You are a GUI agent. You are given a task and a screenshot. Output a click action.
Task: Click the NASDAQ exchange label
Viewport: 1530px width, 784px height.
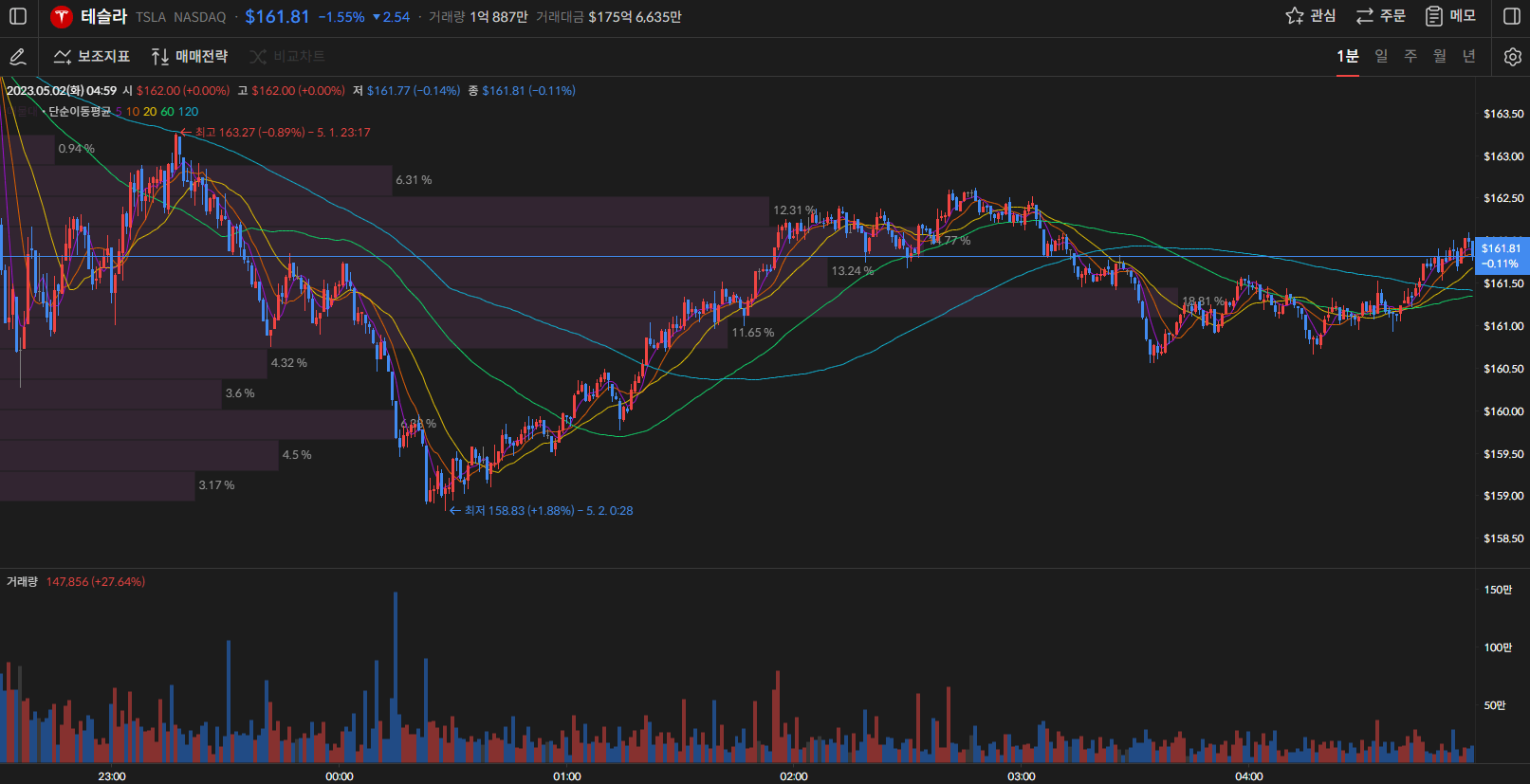point(200,17)
